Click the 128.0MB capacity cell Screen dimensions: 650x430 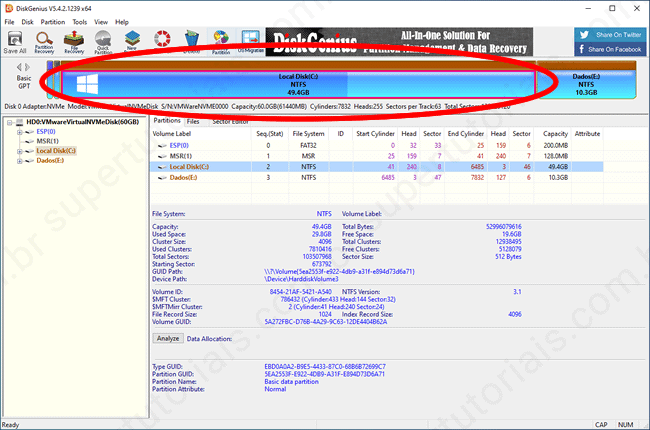coord(555,156)
